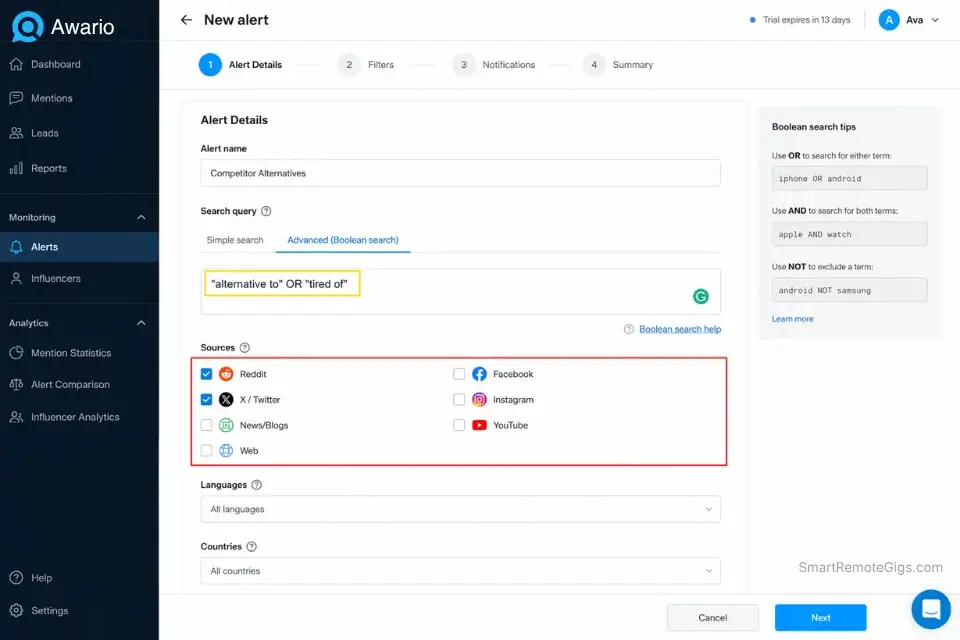Open the All languages dropdown

460,509
